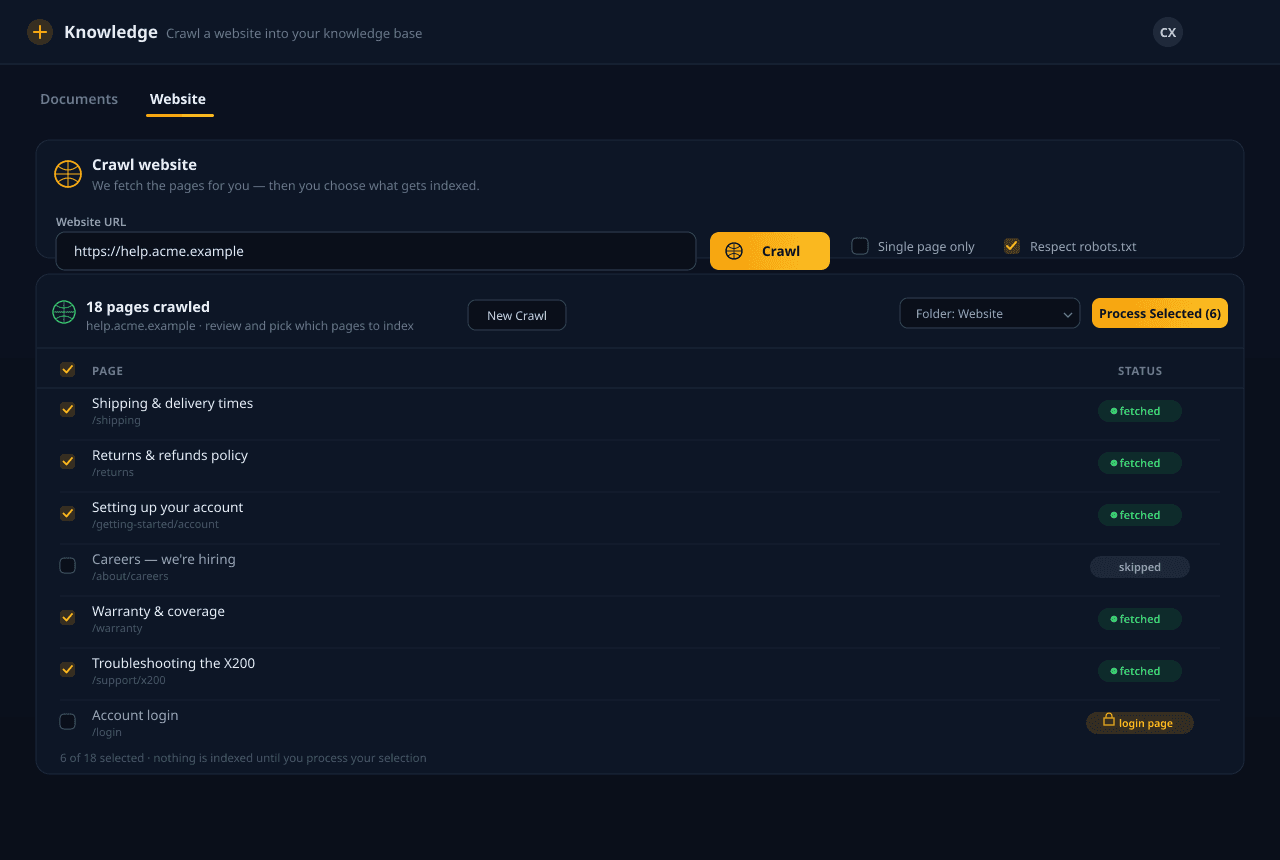Click the login page status badge
Screen dimensions: 1280x860
coord(1140,723)
